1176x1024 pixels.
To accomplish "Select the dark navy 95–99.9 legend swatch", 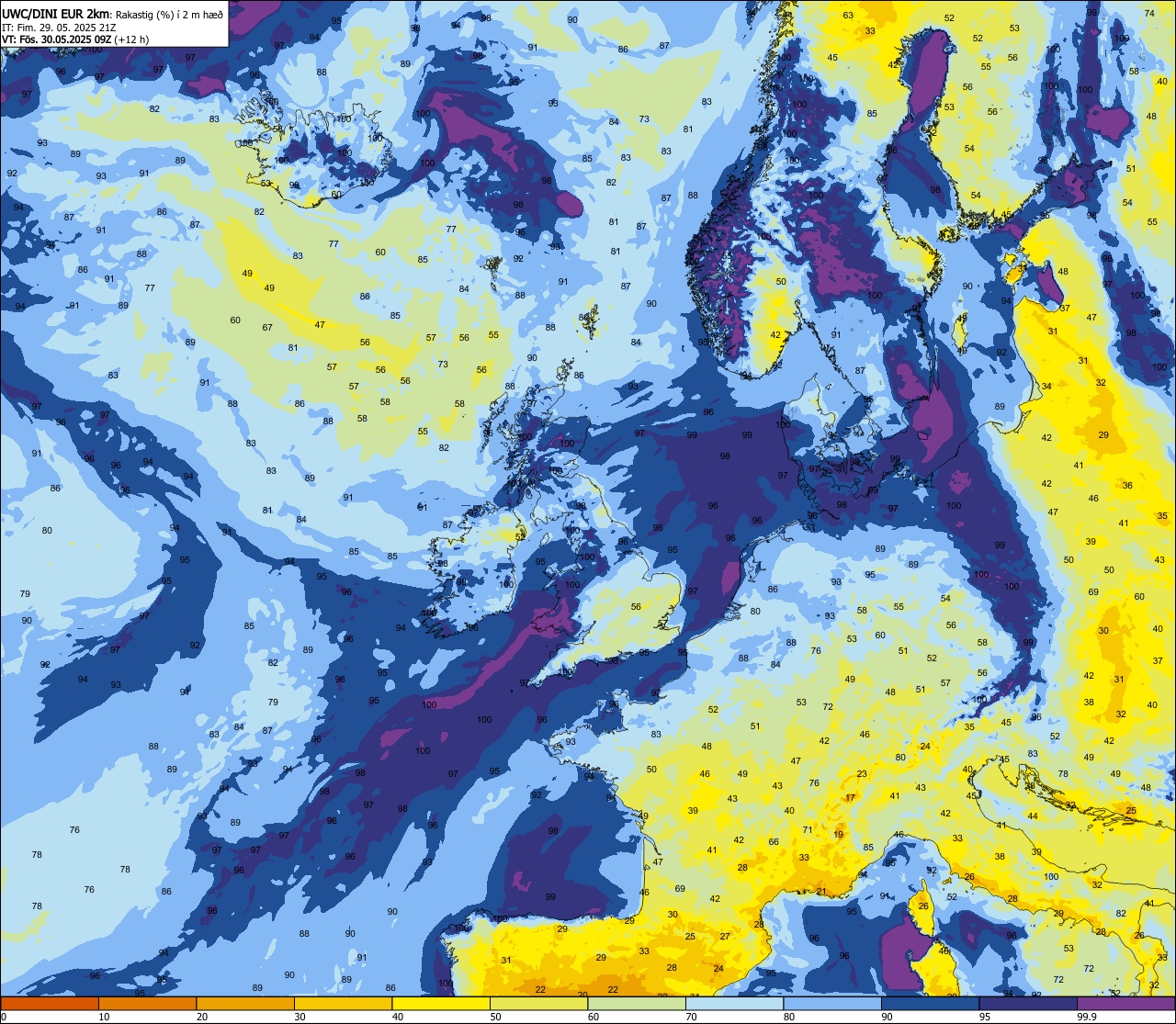I will pyautogui.click(x=1028, y=1003).
